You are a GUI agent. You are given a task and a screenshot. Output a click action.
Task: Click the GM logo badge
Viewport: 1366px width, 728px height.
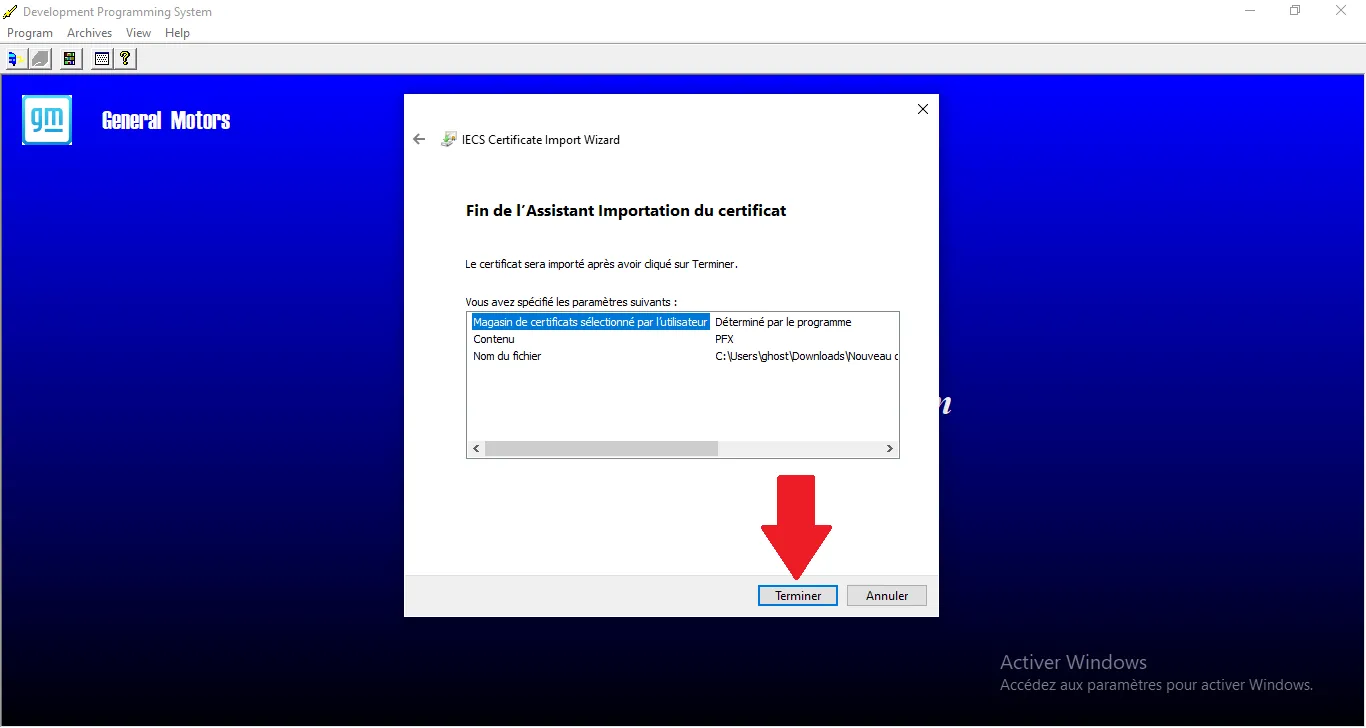click(47, 120)
